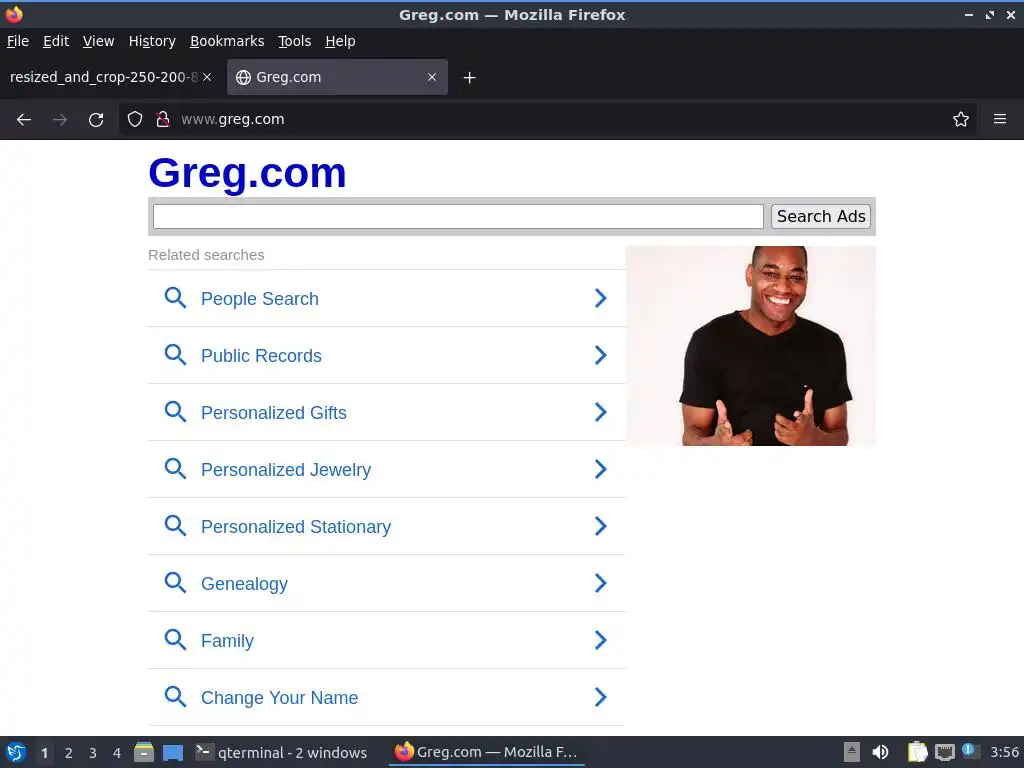The width and height of the screenshot is (1024, 768).
Task: Click the magnifier icon beside Personalized Jewelry
Action: pos(175,469)
